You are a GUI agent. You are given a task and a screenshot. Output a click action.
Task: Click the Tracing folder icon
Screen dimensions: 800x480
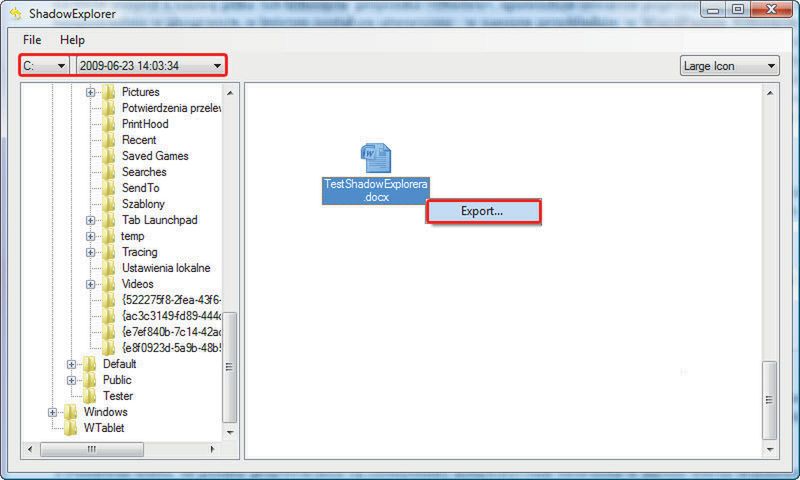point(108,252)
